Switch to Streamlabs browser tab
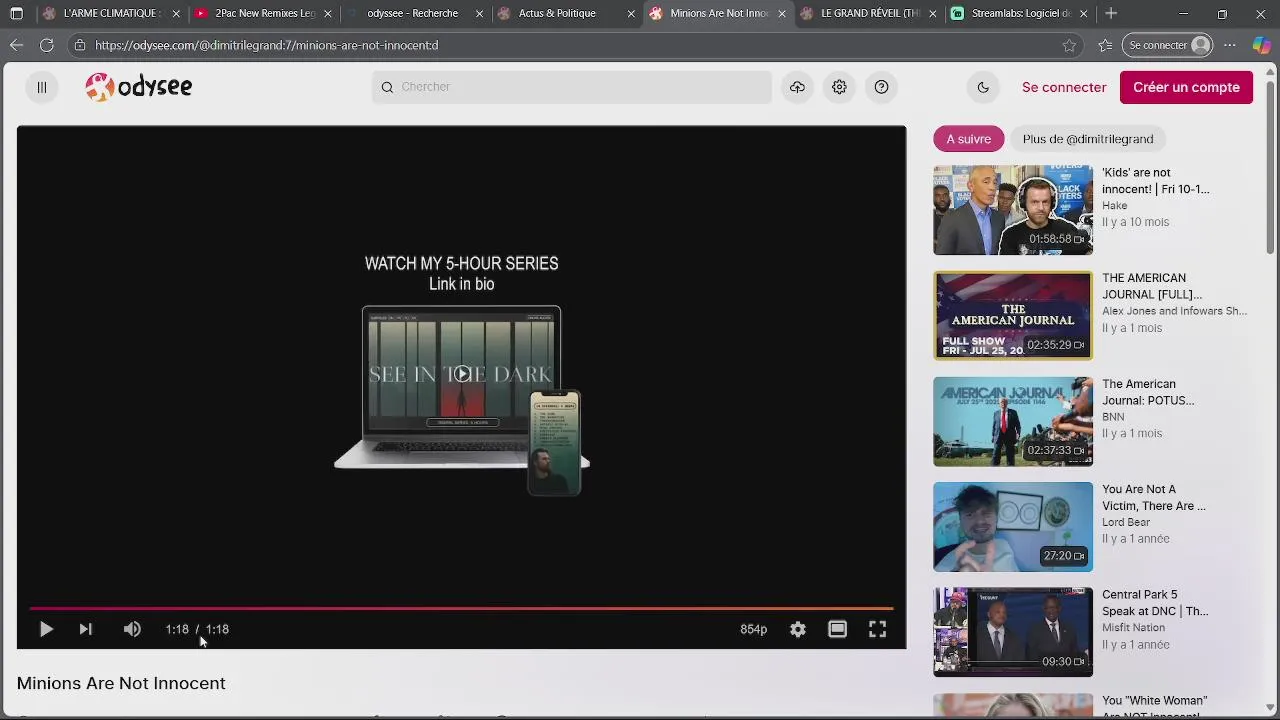 tap(1020, 14)
